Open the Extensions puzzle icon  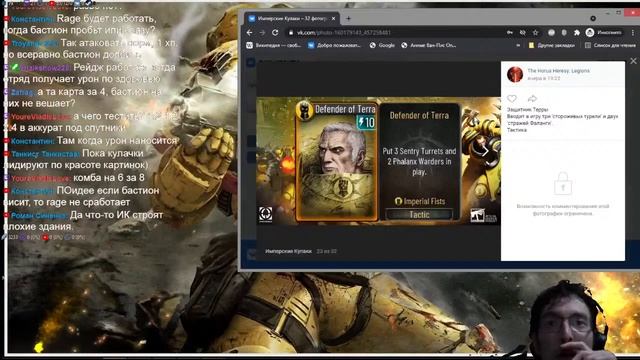coord(577,33)
